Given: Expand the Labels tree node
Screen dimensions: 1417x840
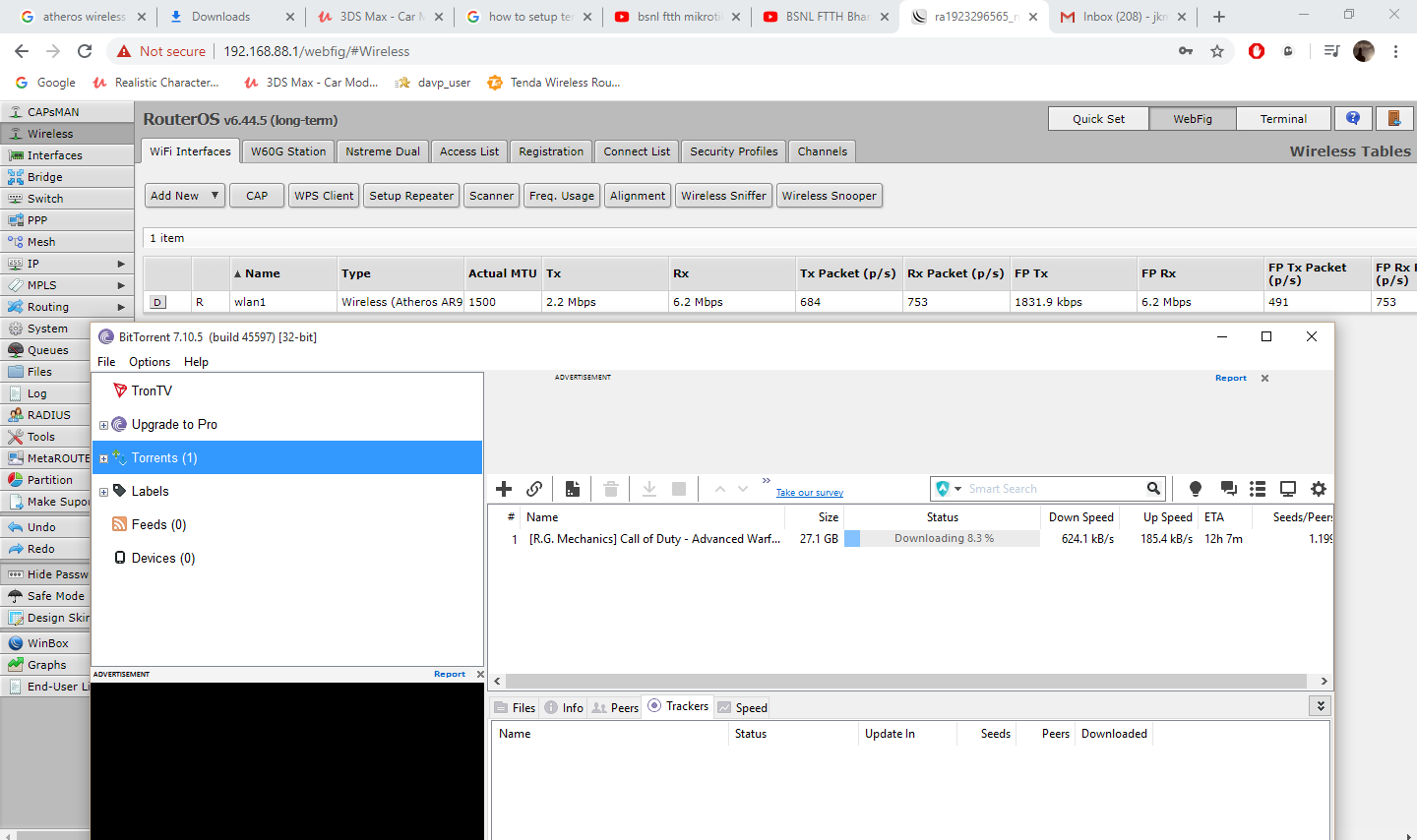Looking at the screenshot, I should [103, 492].
